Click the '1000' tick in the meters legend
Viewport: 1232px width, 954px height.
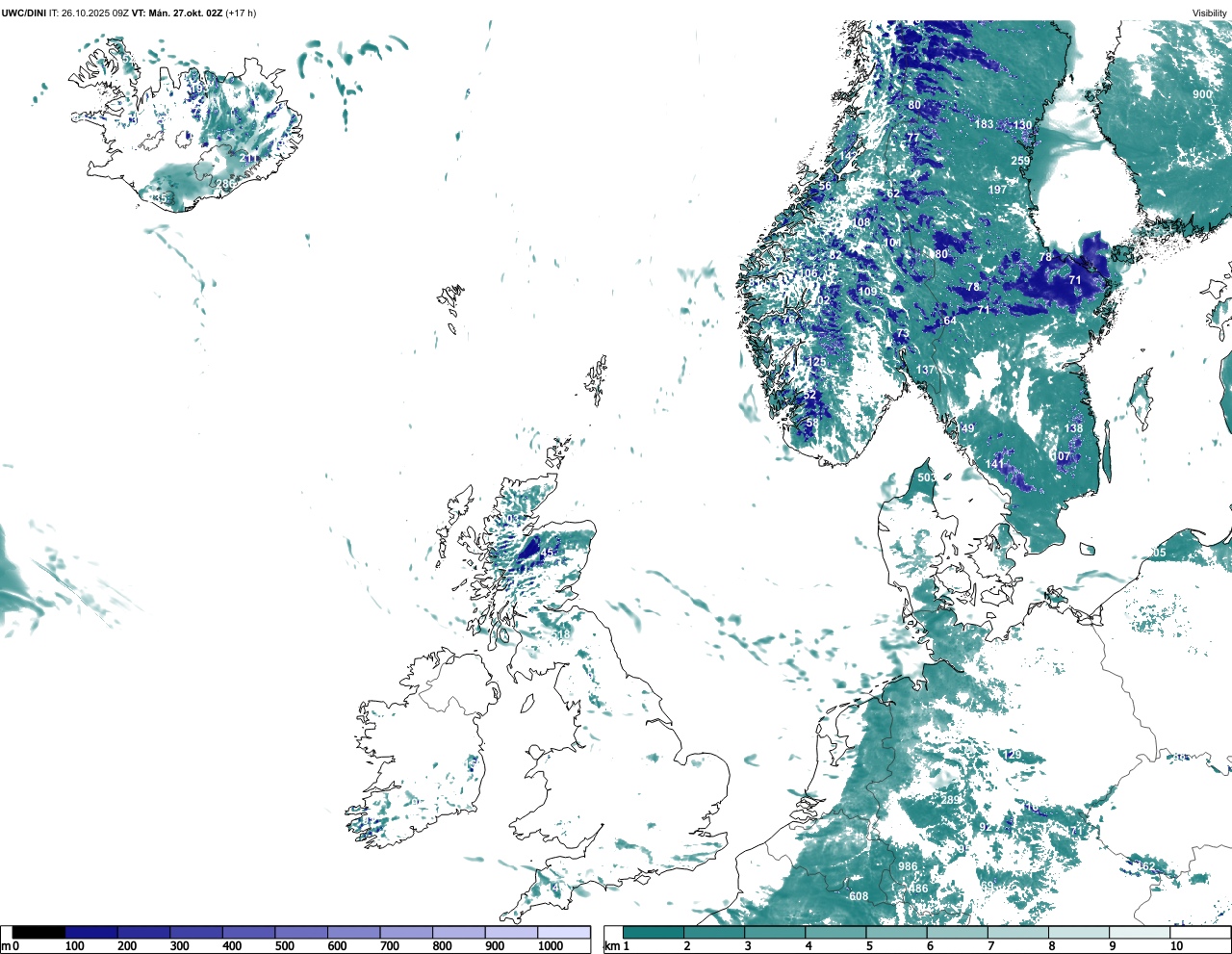tap(551, 946)
